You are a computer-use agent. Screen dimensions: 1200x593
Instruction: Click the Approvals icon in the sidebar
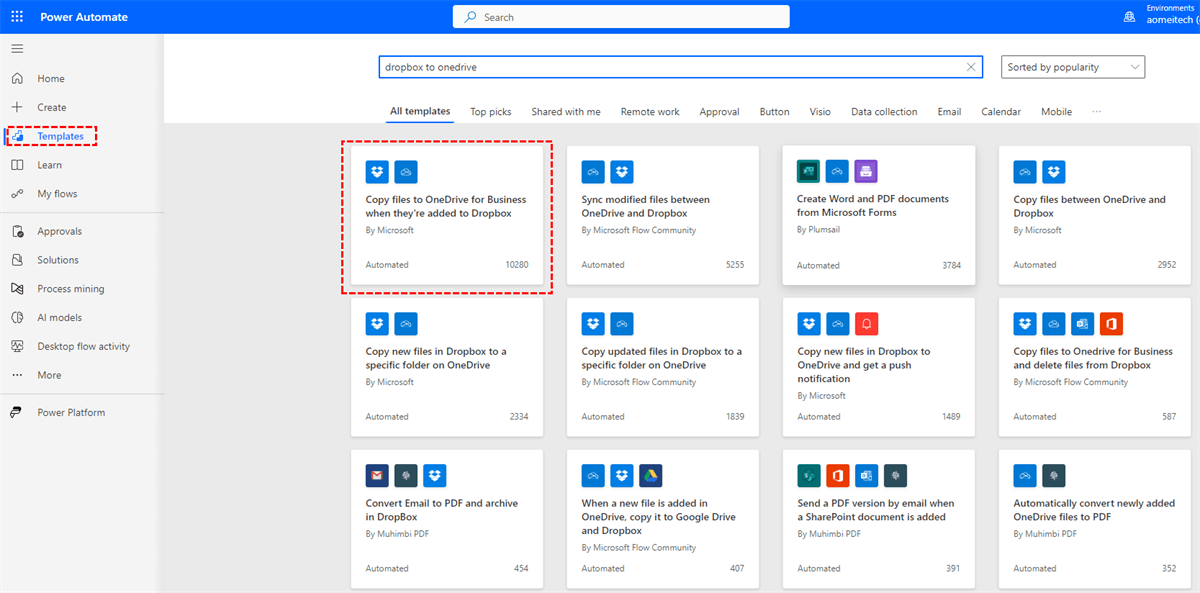17,231
